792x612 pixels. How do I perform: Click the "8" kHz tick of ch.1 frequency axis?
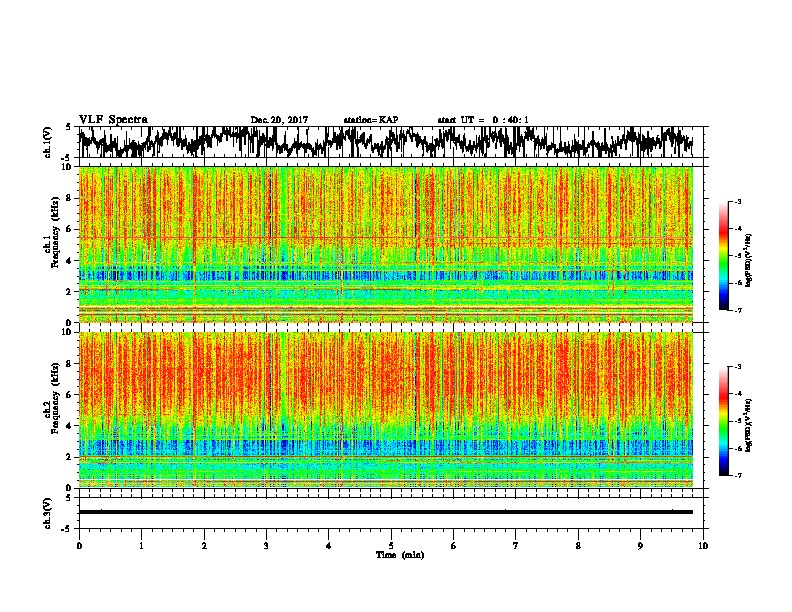click(x=70, y=198)
